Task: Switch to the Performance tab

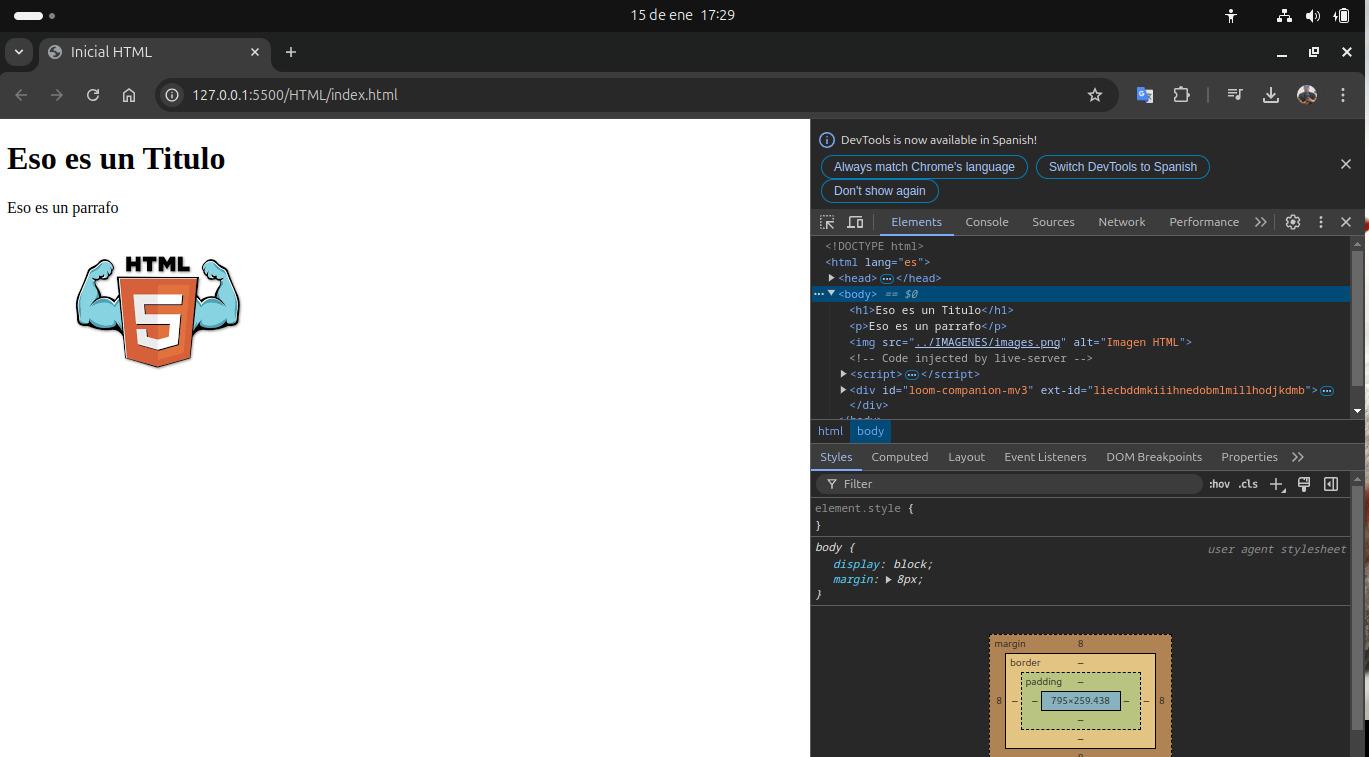Action: [1204, 222]
